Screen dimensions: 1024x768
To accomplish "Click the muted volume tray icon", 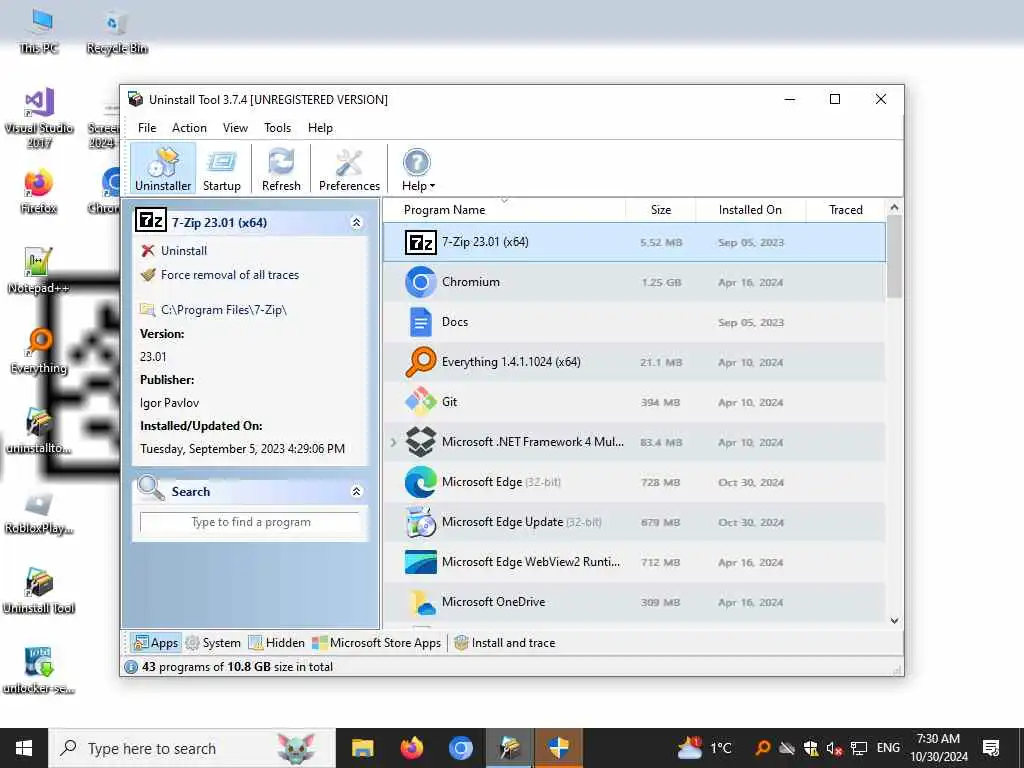I will [x=834, y=748].
